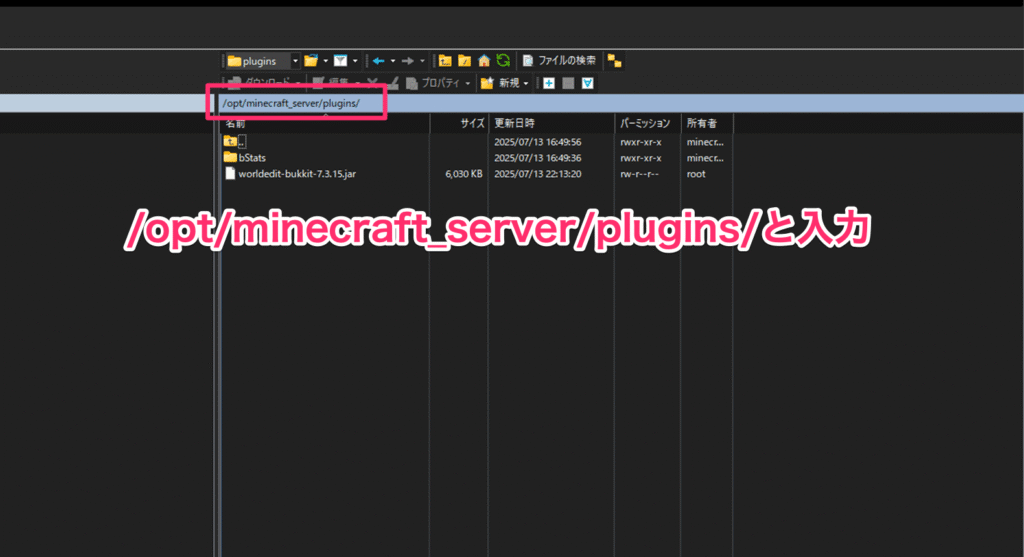This screenshot has height=557, width=1024.
Task: Click the delete X icon
Action: coord(372,83)
